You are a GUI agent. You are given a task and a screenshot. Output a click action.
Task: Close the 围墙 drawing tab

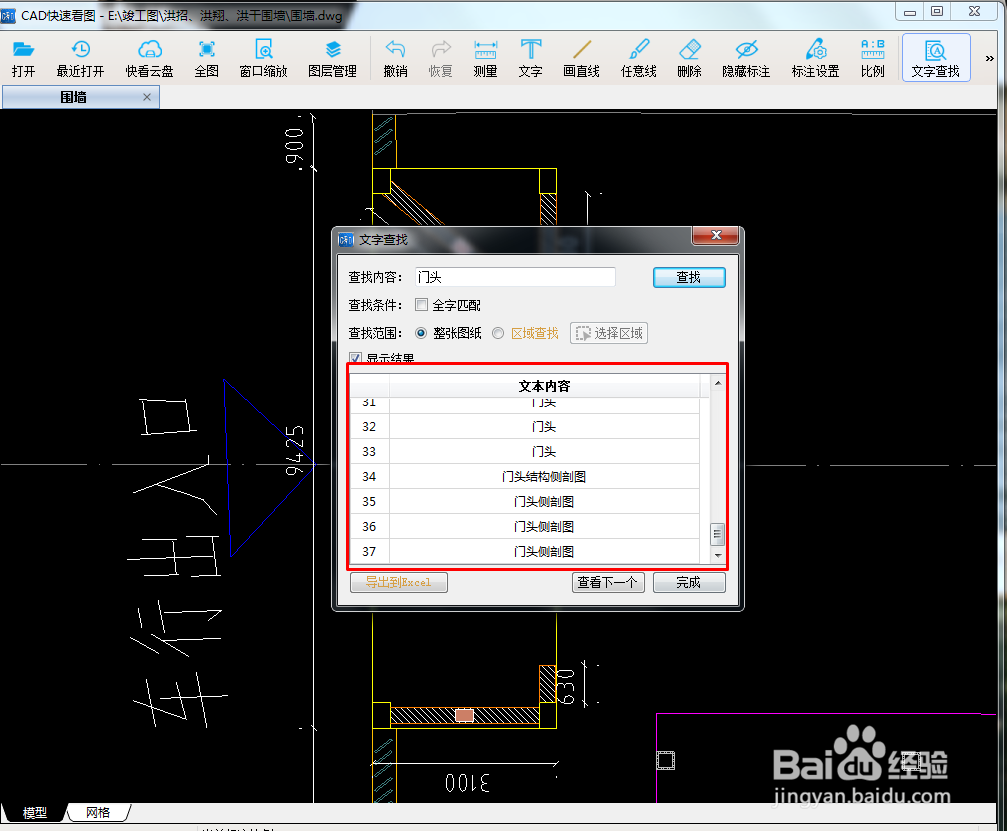coord(147,97)
